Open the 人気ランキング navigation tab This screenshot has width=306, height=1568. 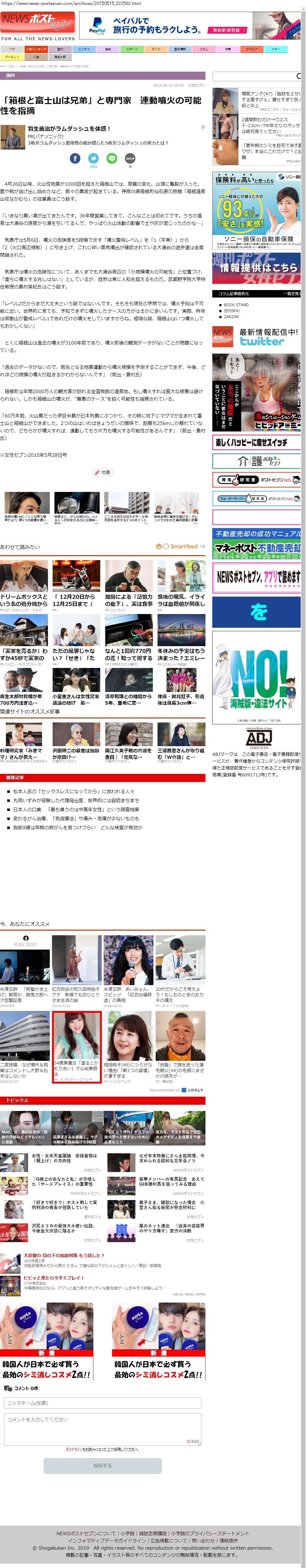click(x=36, y=49)
